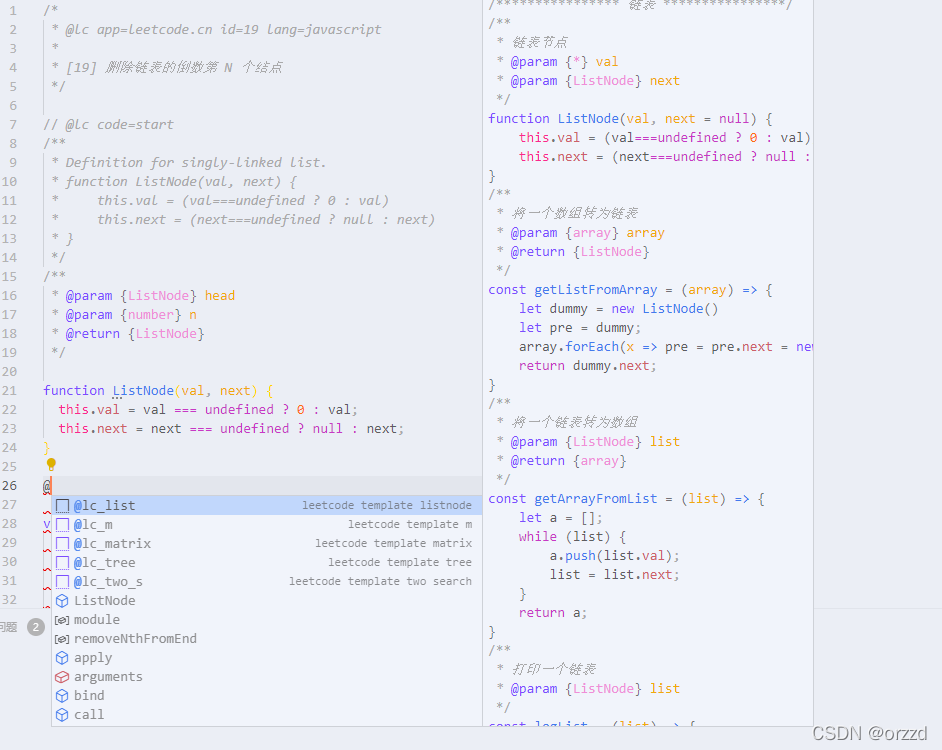Choose arguments from the suggestion list
This screenshot has width=942, height=750.
click(267, 677)
